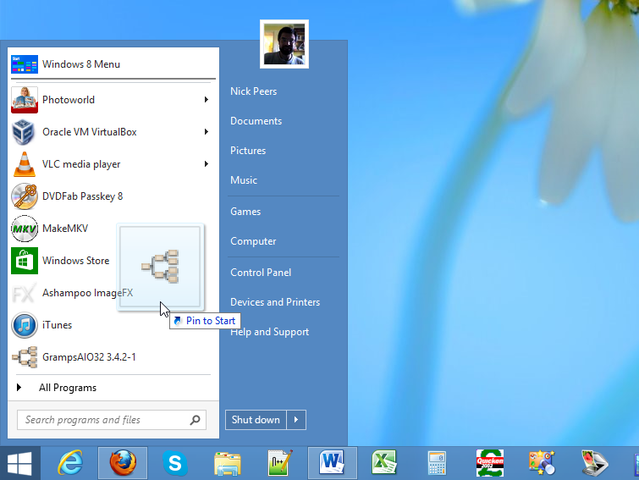Expand the VLC media player submenu arrow
The image size is (639, 480).
pos(206,164)
